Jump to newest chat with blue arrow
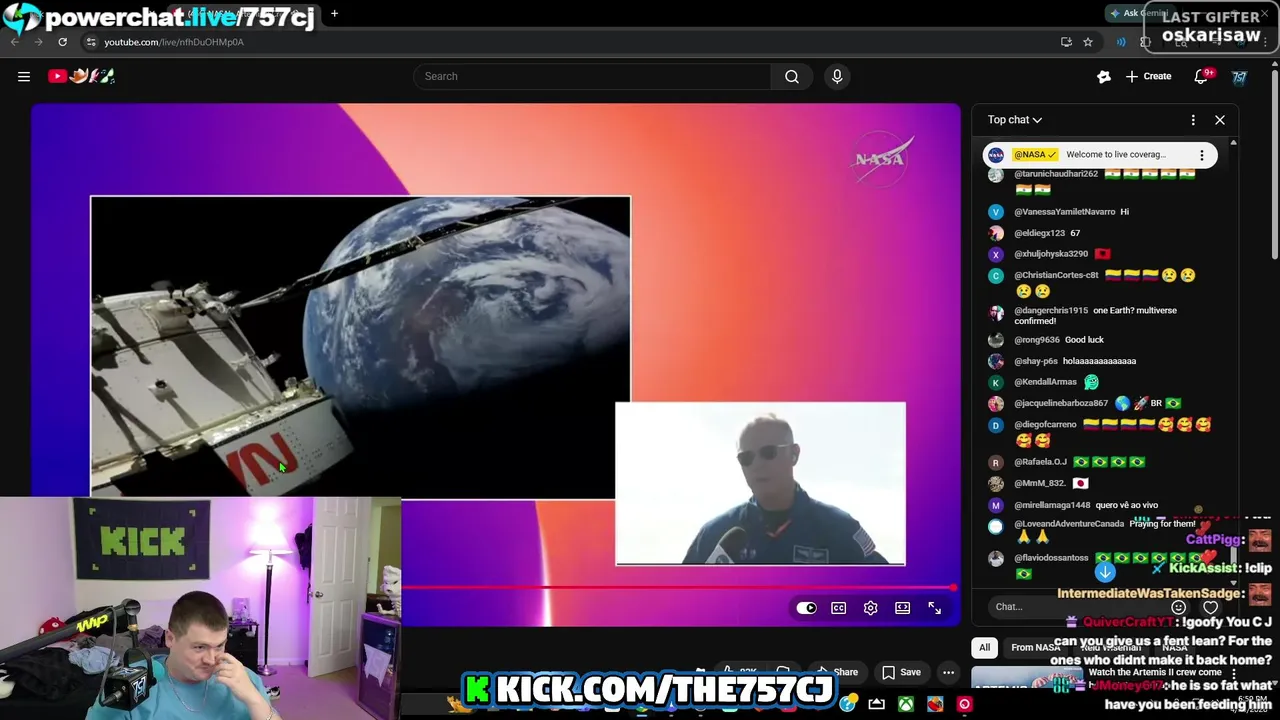Viewport: 1280px width, 720px height. [1104, 572]
